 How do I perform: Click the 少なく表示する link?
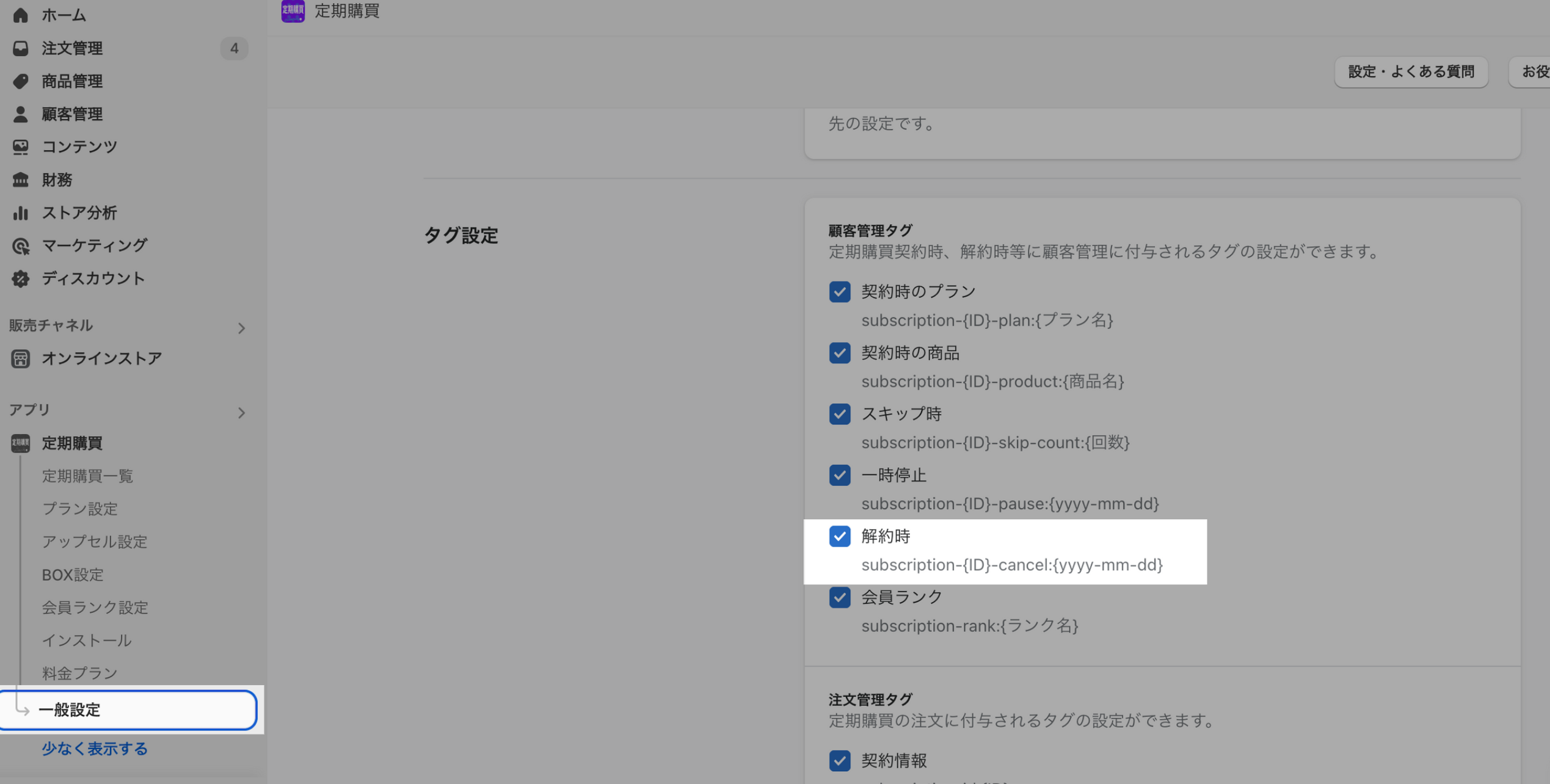[x=95, y=749]
